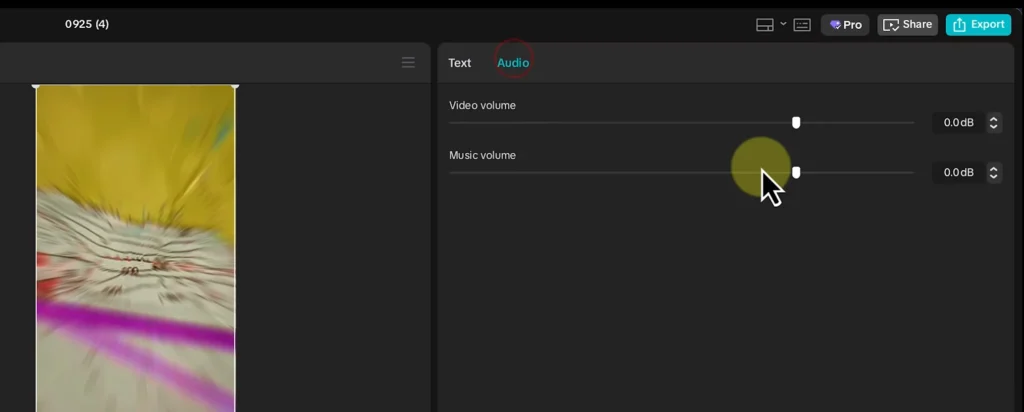Increase Video volume with up arrow
Screen dimensions: 1024x412
[x=994, y=118]
